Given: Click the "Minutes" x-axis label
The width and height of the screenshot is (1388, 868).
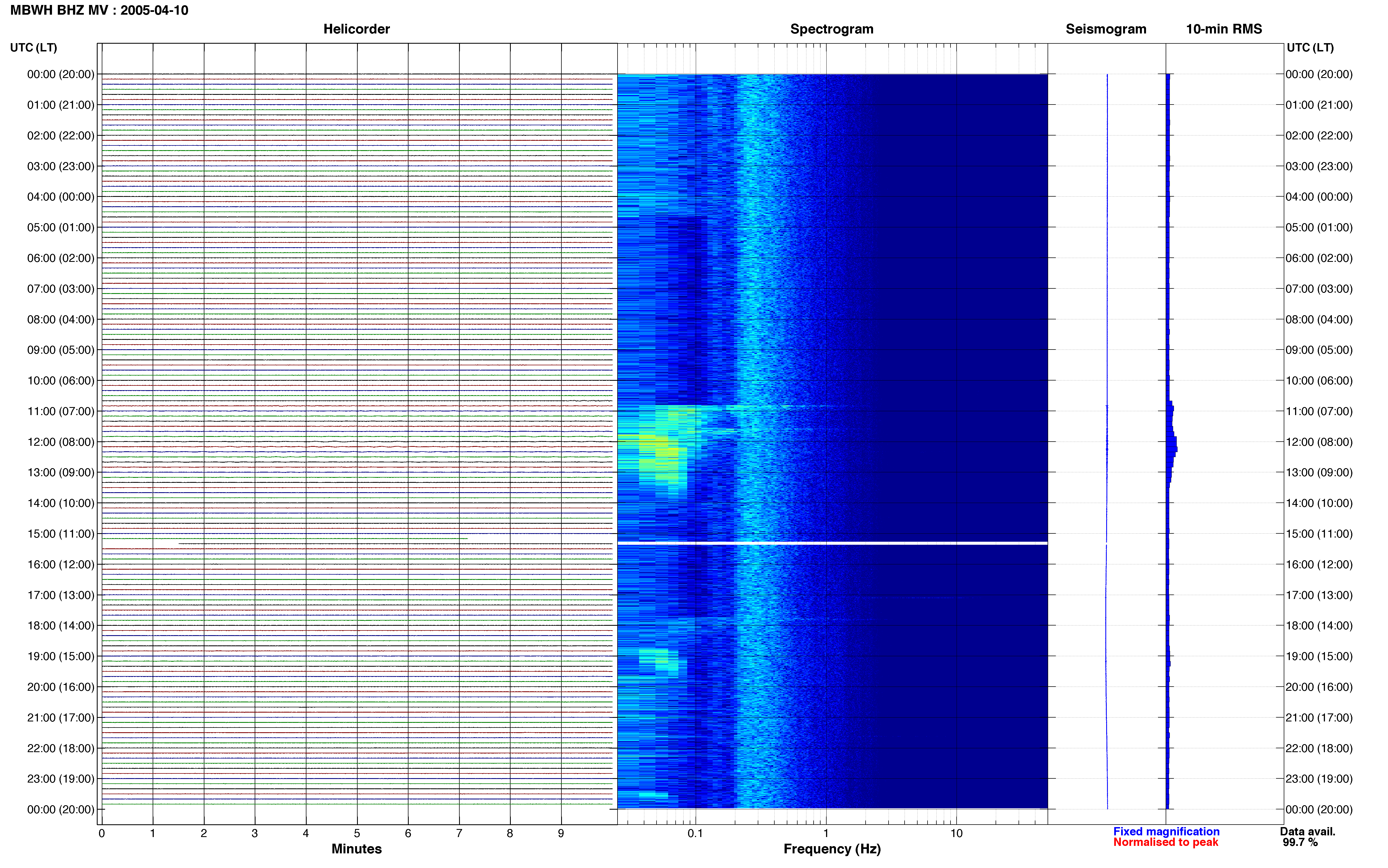Looking at the screenshot, I should coord(356,848).
